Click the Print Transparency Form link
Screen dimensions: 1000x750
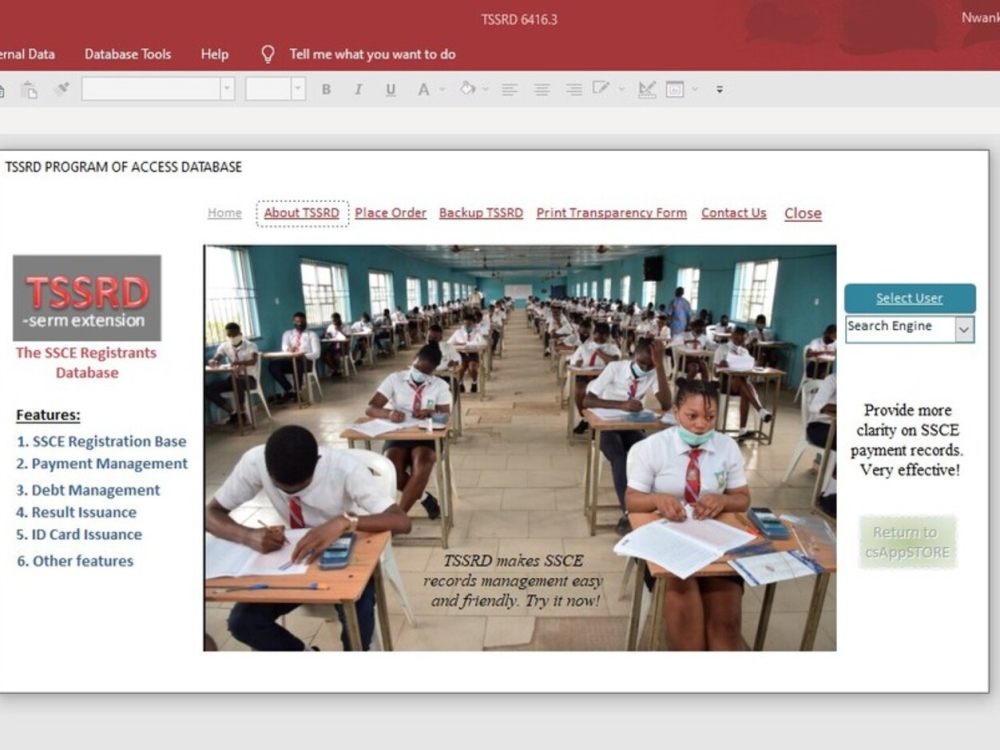coord(612,213)
